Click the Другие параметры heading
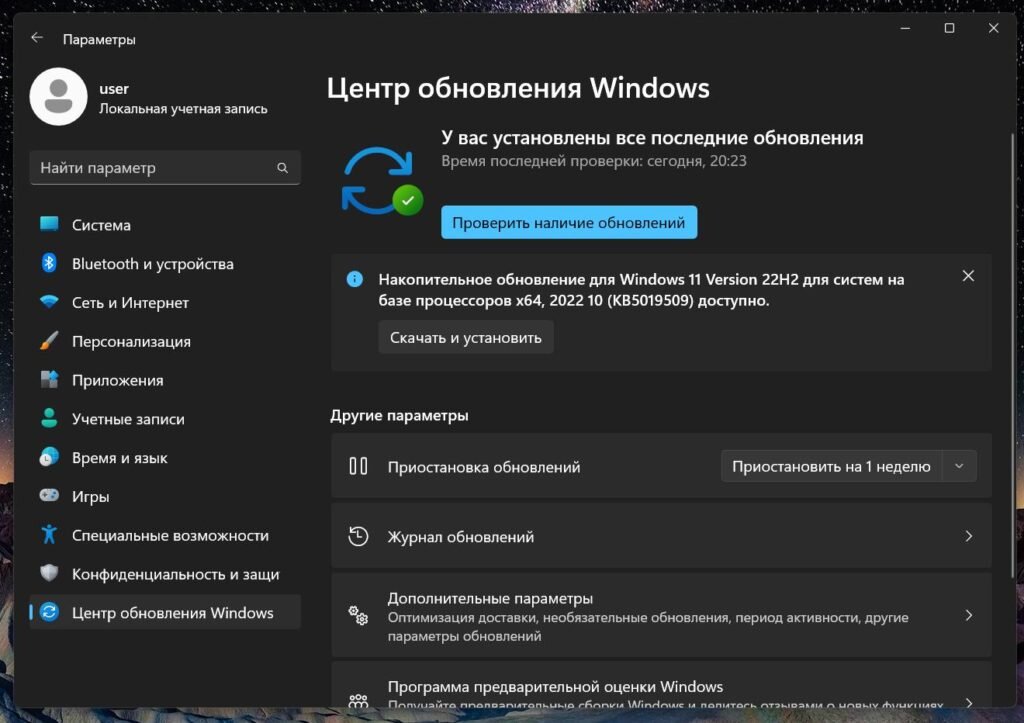 399,415
